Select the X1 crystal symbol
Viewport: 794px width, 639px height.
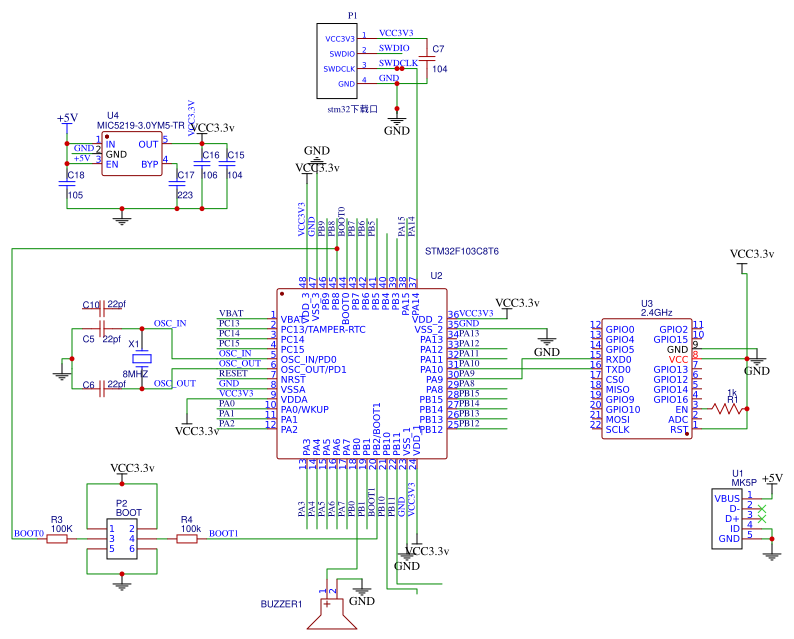(x=142, y=358)
